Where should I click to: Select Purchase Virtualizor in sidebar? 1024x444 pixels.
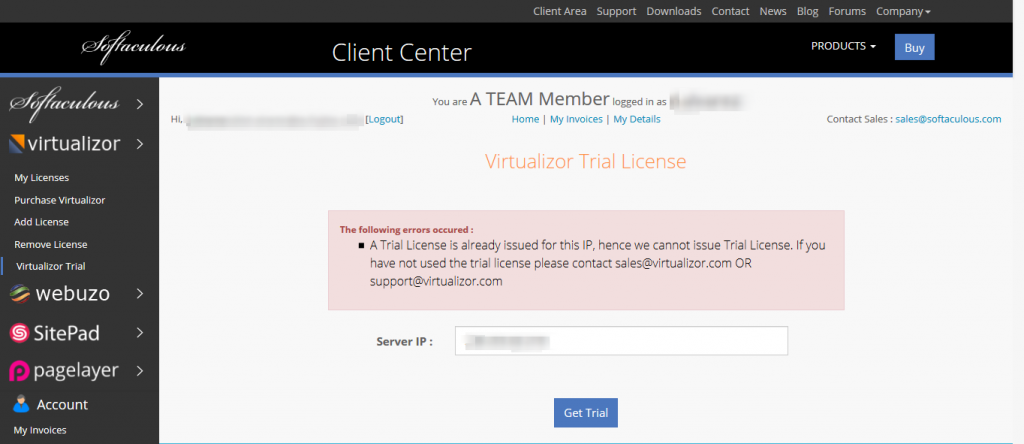59,200
